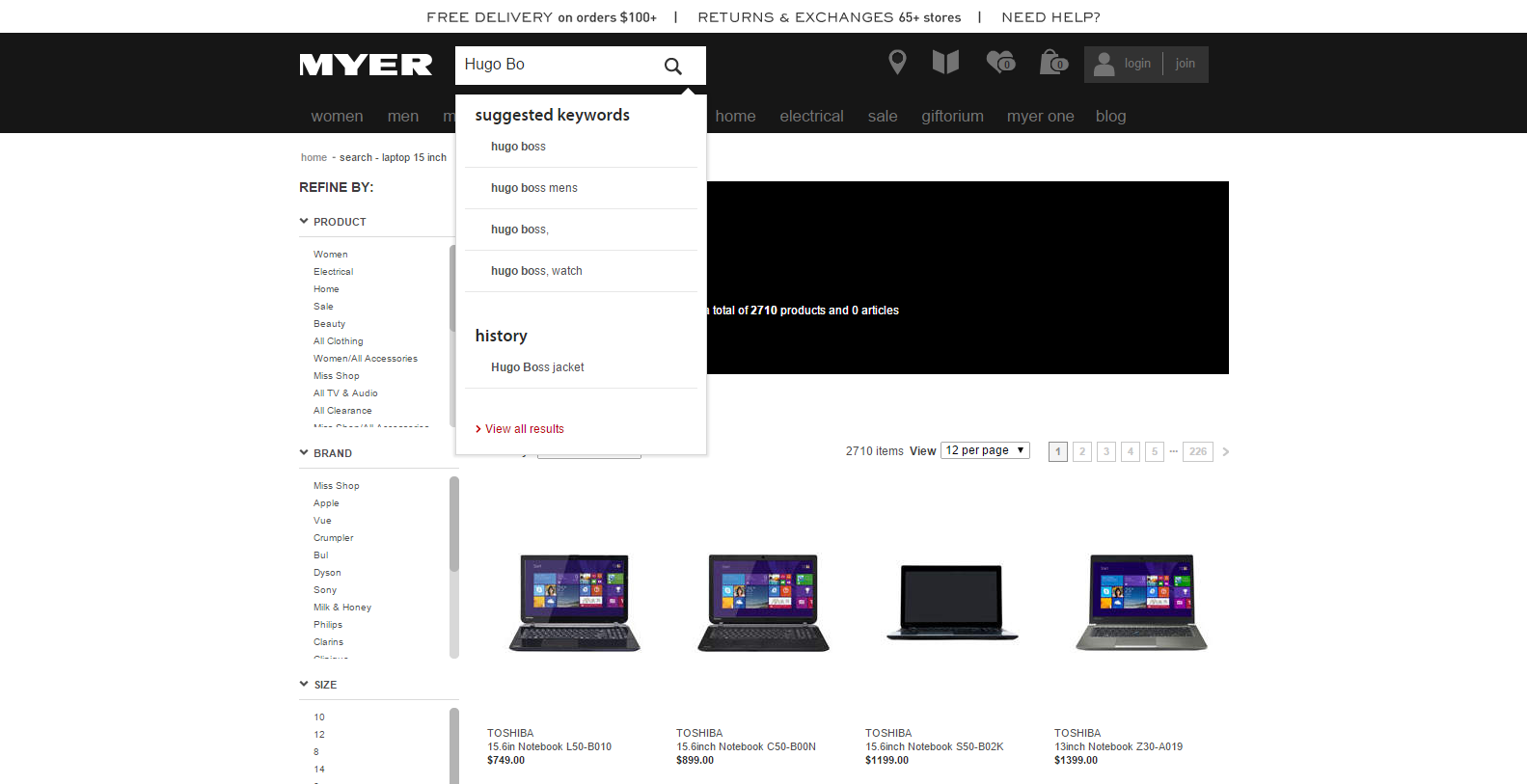Image resolution: width=1527 pixels, height=784 pixels.
Task: Click the MYER logo
Action: coord(366,65)
